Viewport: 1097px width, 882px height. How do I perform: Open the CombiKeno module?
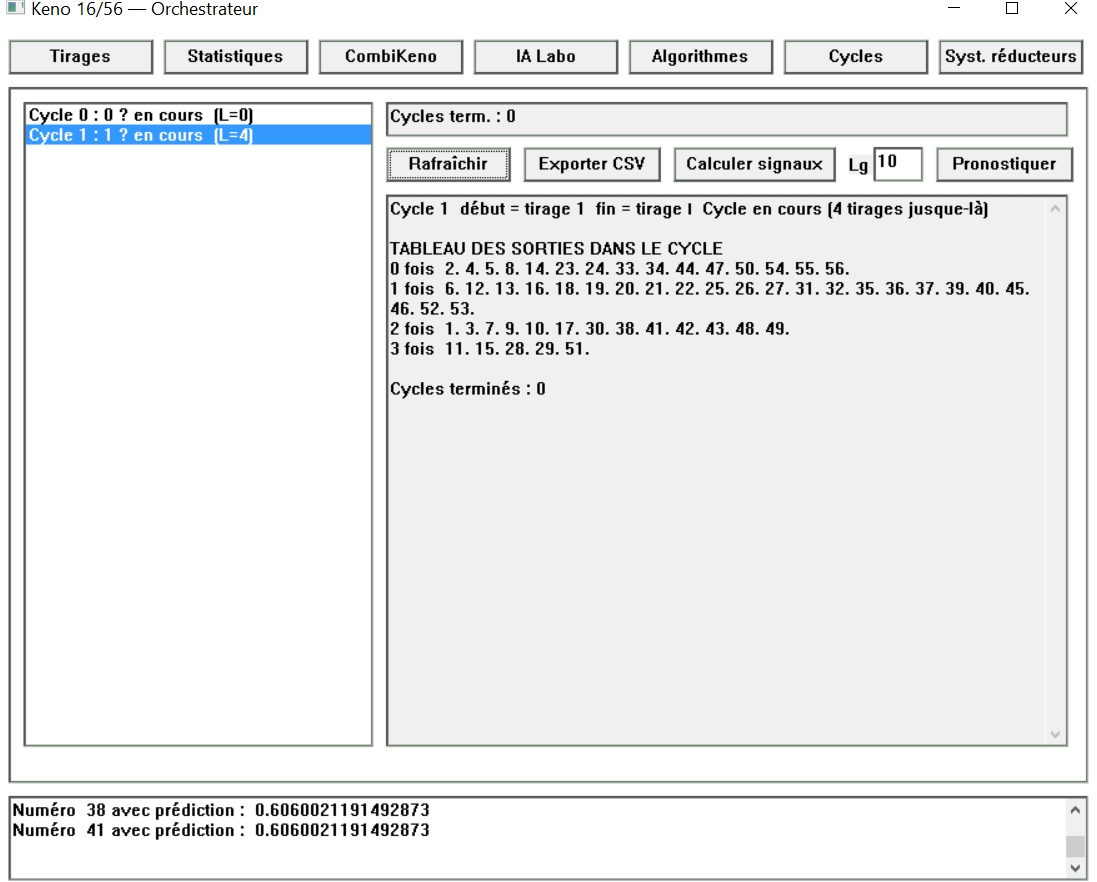[391, 57]
